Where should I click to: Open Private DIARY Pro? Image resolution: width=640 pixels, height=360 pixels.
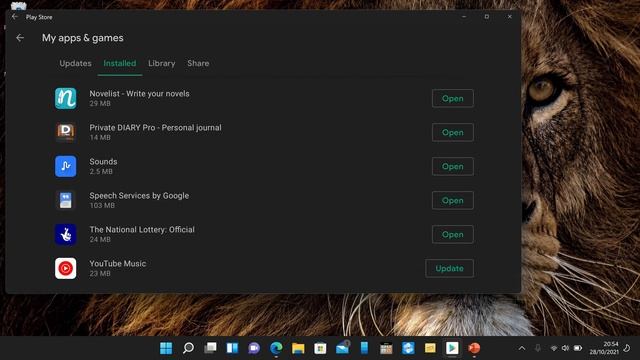(453, 132)
